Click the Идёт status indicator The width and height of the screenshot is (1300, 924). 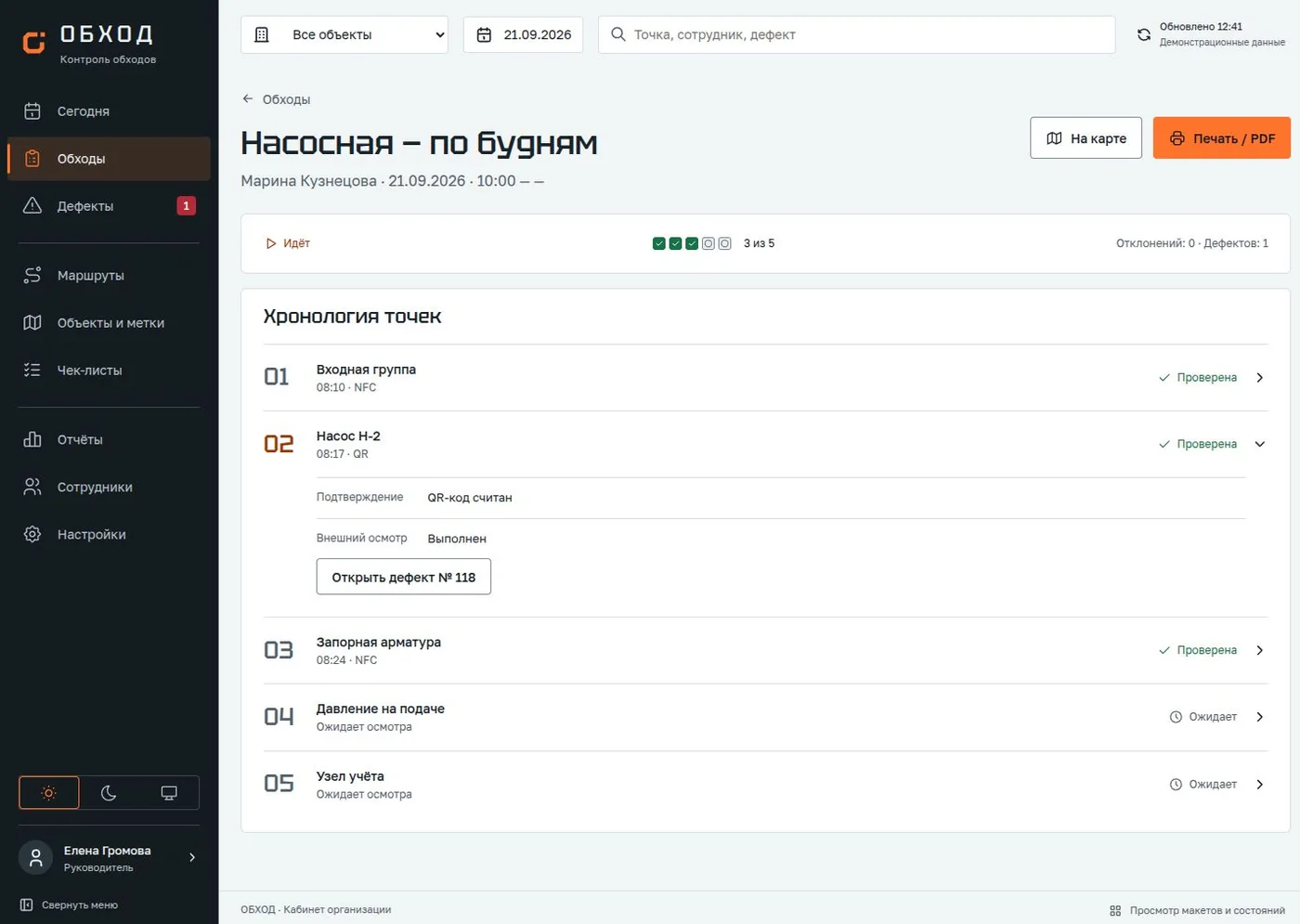click(x=288, y=243)
